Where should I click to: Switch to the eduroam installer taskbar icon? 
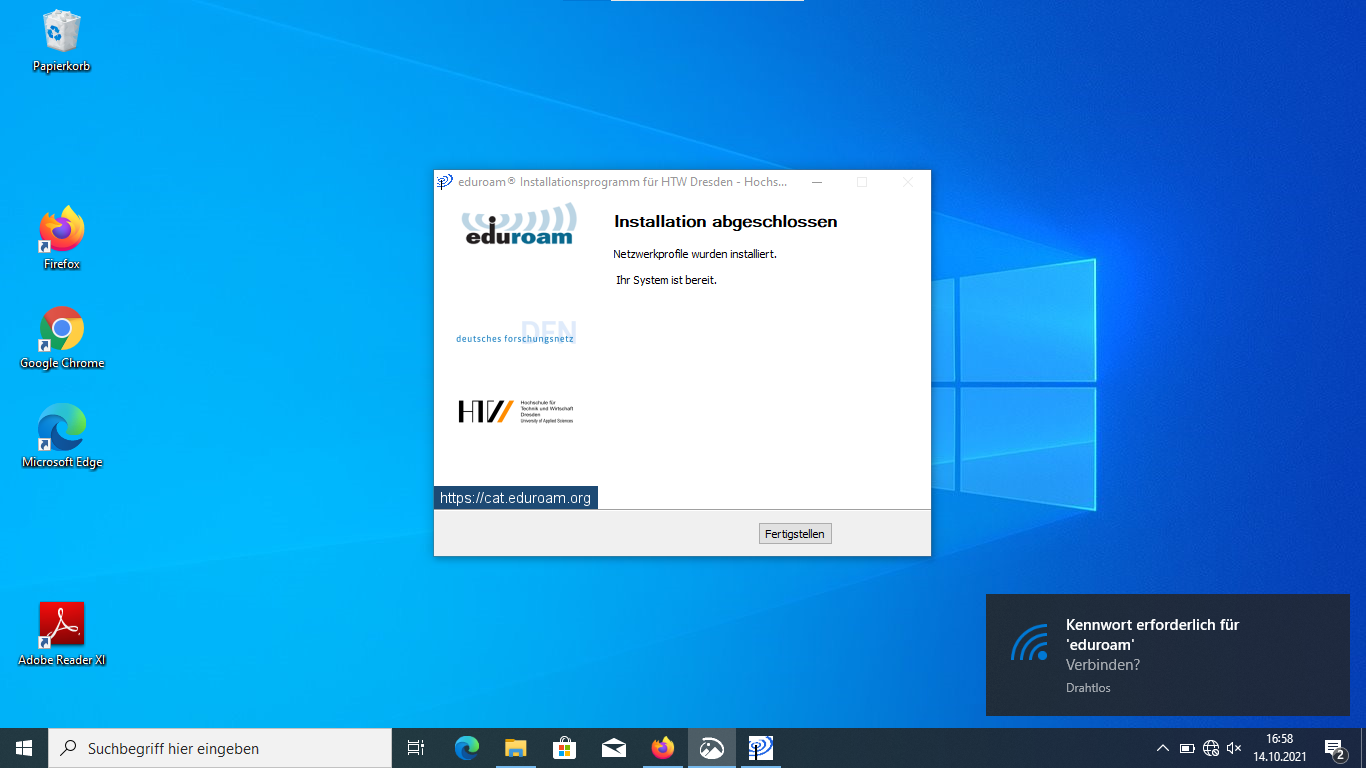[760, 748]
